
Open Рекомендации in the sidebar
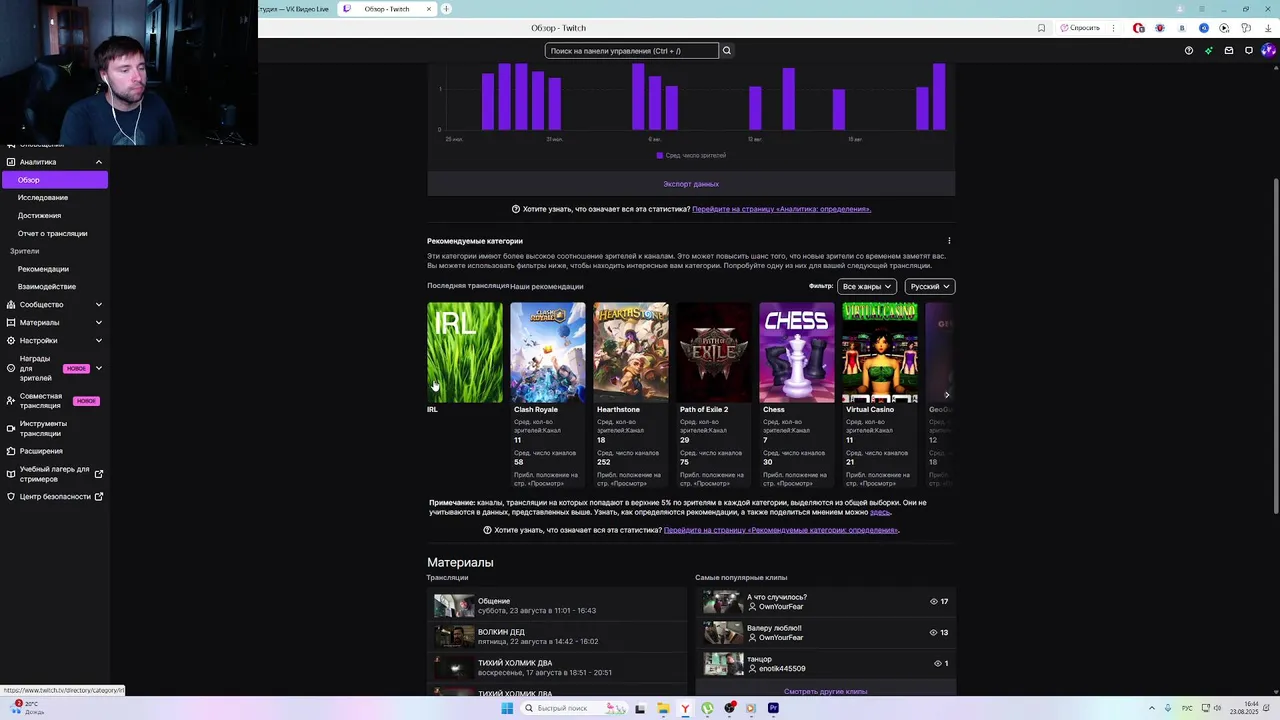point(43,269)
